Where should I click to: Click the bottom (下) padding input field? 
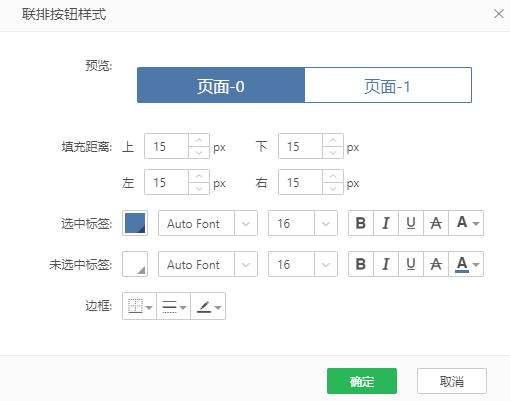point(300,146)
